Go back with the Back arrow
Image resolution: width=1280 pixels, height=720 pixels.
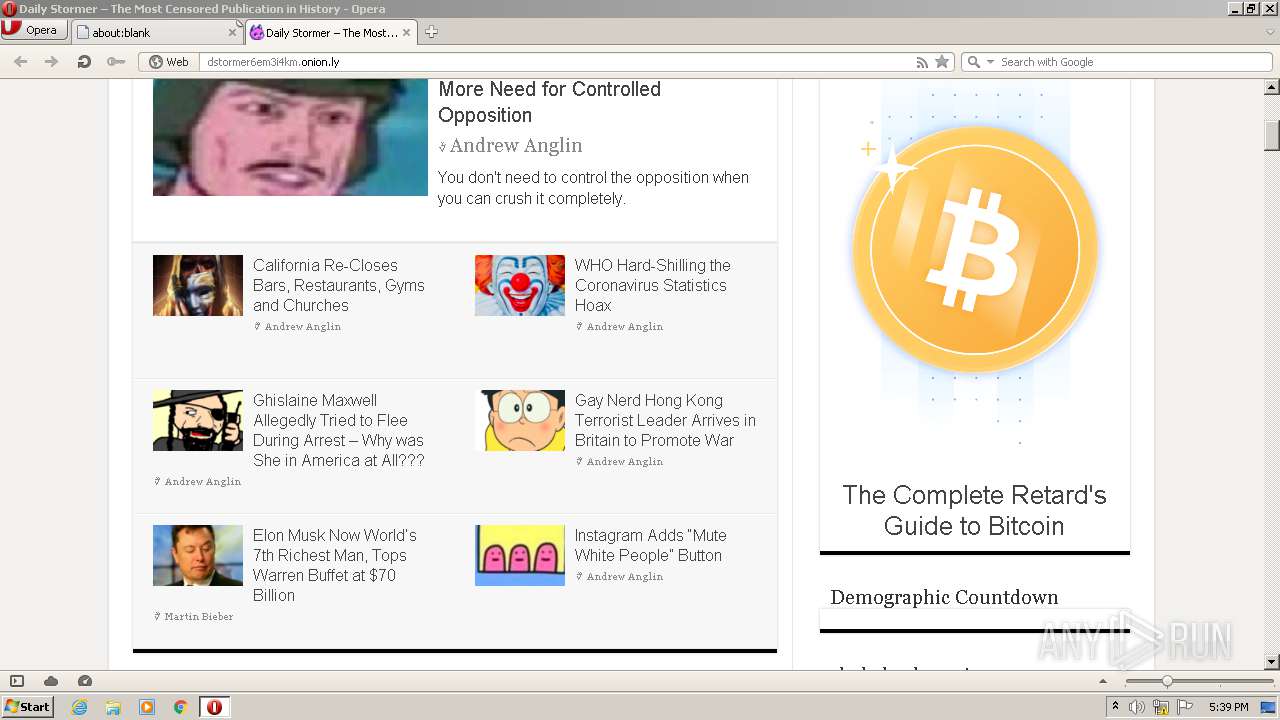[x=20, y=62]
